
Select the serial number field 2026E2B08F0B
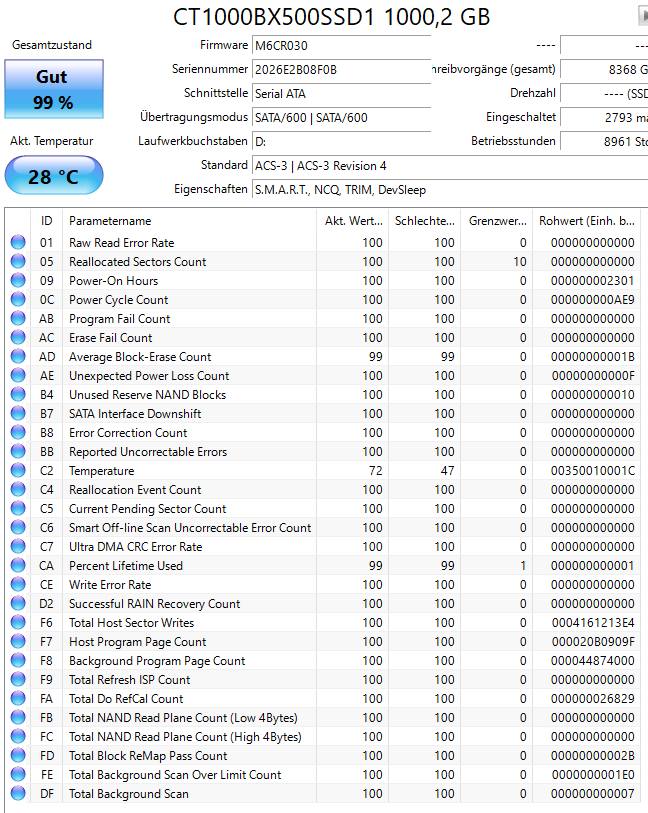coord(342,69)
